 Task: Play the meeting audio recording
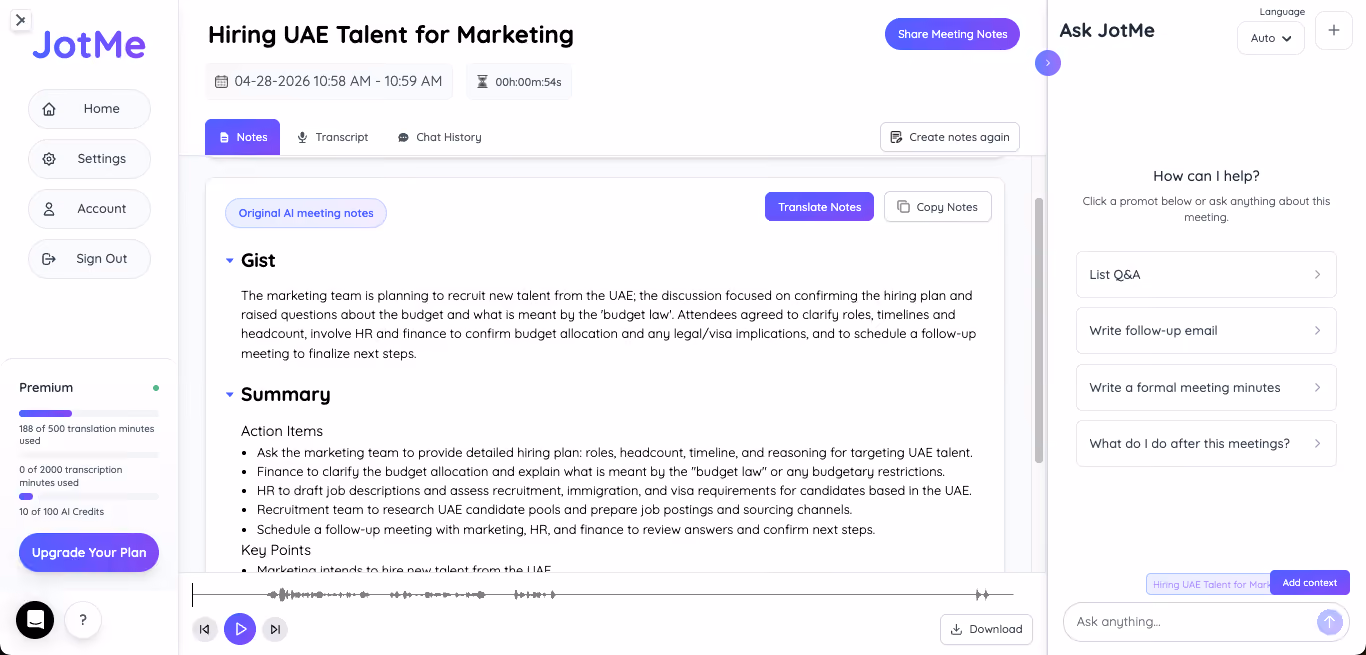click(x=240, y=629)
